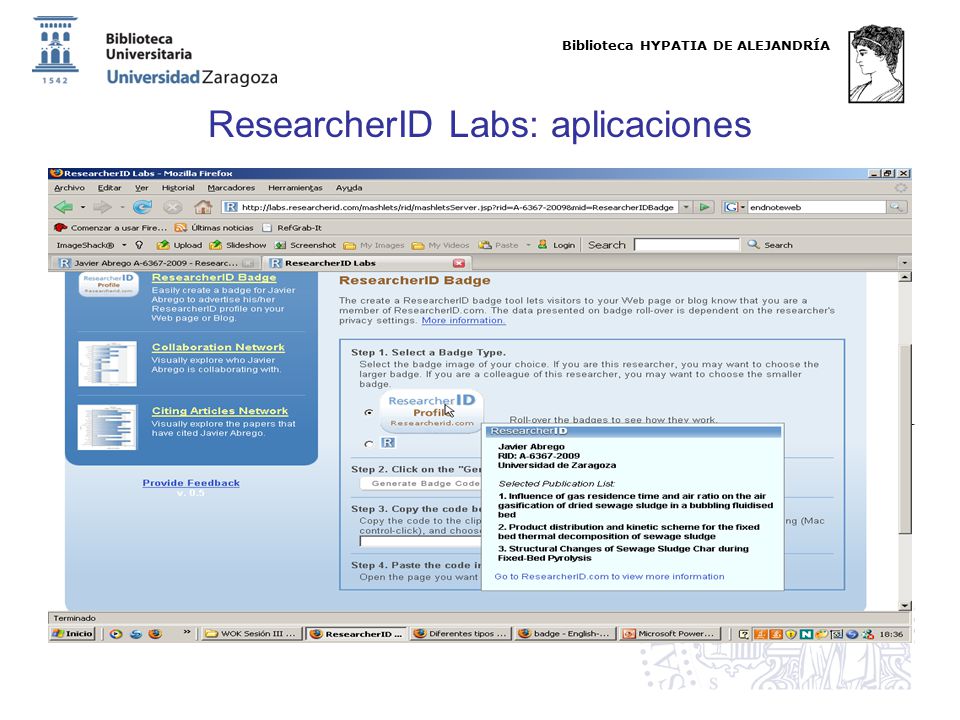Click the Provide Feedback link
Image resolution: width=960 pixels, height=720 pixels.
click(x=191, y=483)
